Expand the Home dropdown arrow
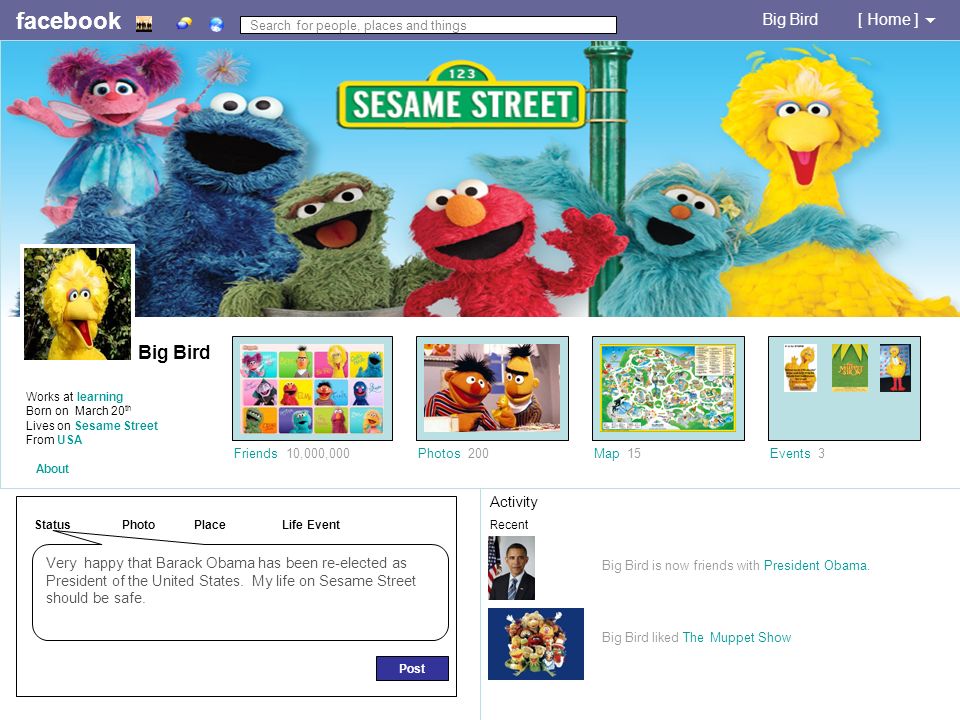The height and width of the screenshot is (720, 960). tap(930, 21)
